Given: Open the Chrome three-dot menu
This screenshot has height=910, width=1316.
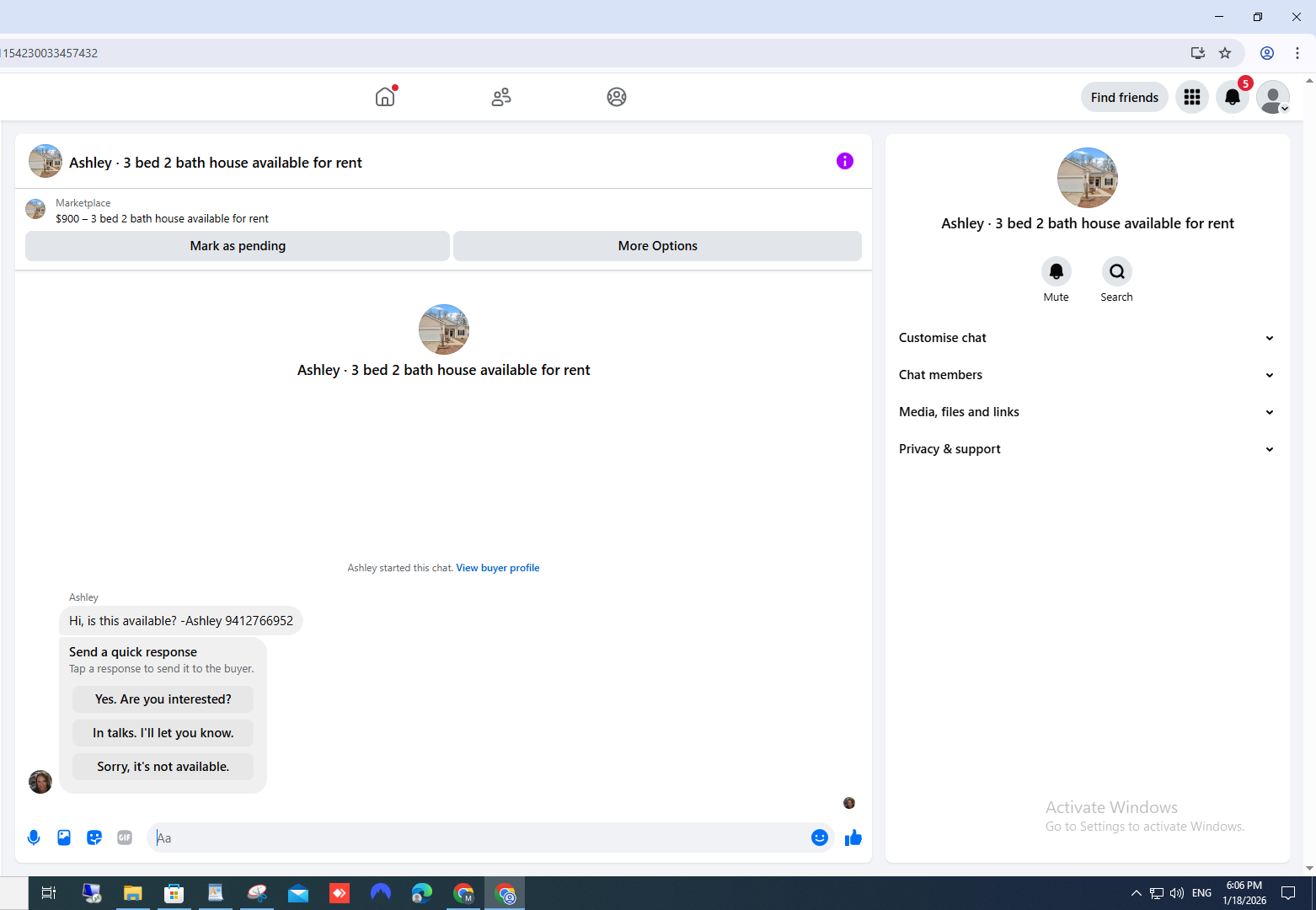Looking at the screenshot, I should click(x=1297, y=53).
